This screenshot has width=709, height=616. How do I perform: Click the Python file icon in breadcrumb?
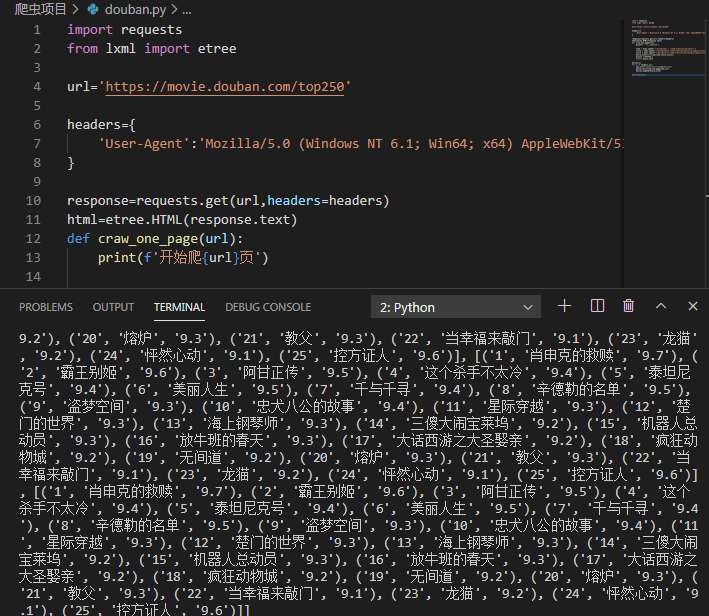pyautogui.click(x=93, y=9)
